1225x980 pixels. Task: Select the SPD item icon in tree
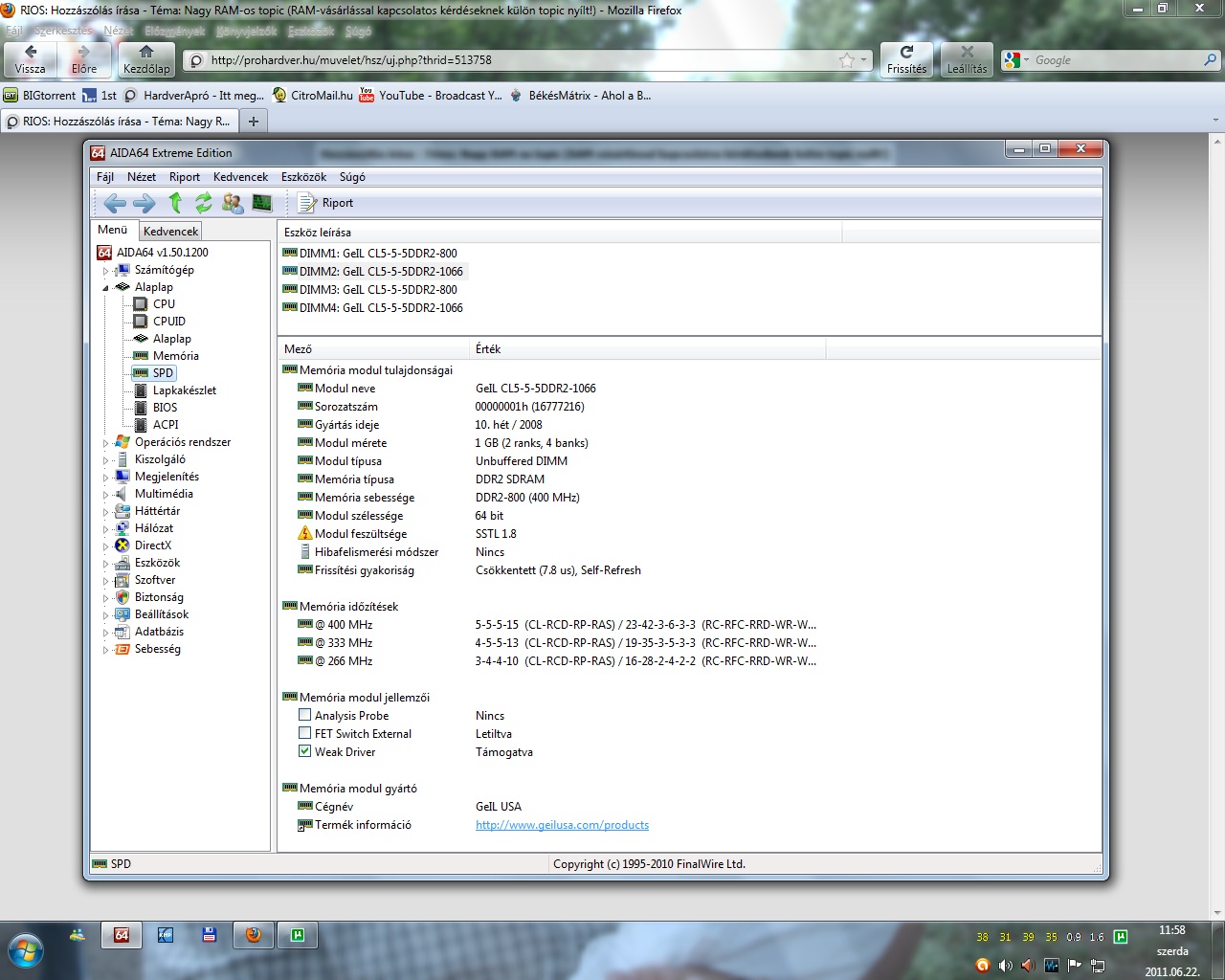coord(141,373)
